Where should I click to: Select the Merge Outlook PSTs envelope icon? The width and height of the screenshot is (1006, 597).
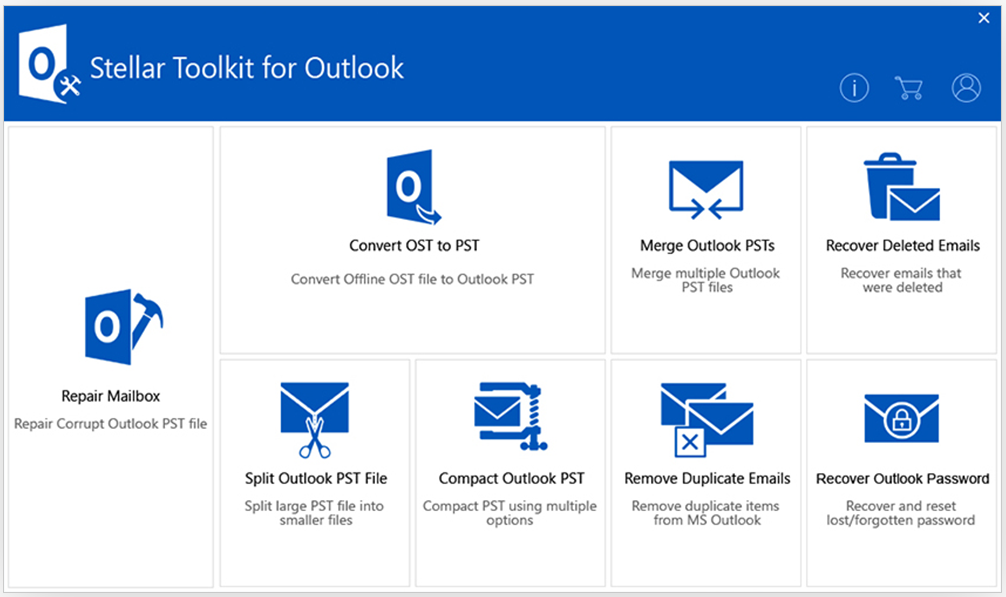tap(706, 189)
